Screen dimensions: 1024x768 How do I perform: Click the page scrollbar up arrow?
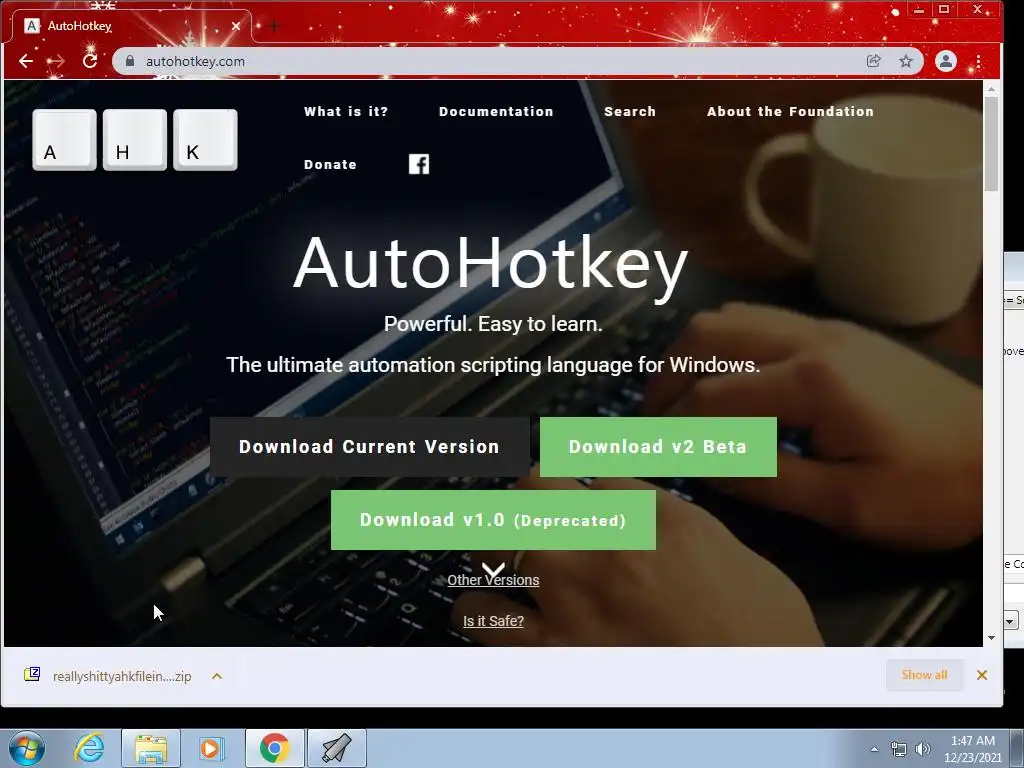click(x=991, y=88)
